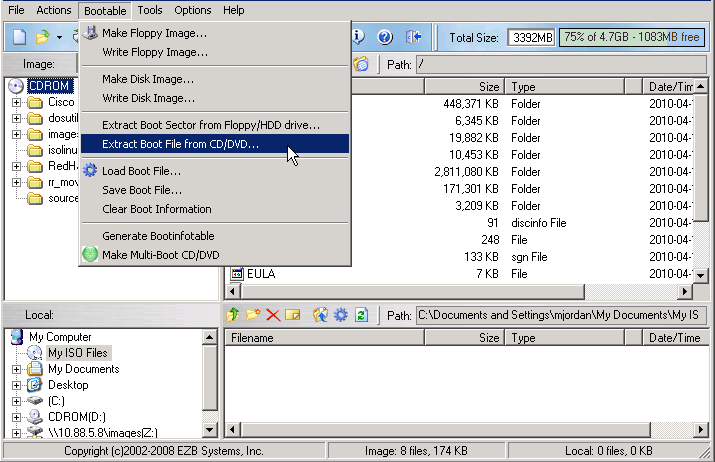
Task: Close the open Bootable menu header
Action: click(105, 10)
